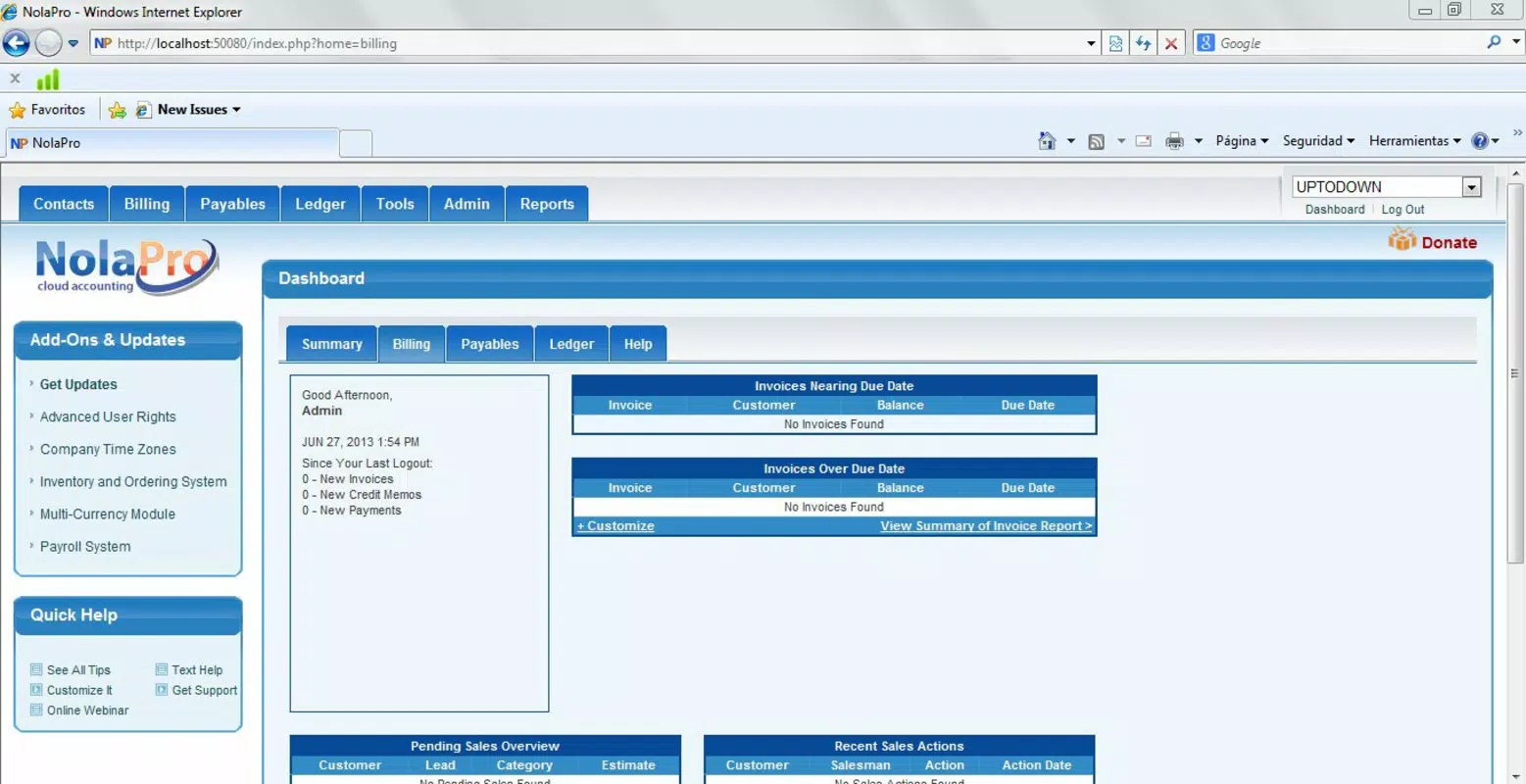Click the browser Back arrow button
This screenshot has height=784, width=1526.
(x=17, y=43)
